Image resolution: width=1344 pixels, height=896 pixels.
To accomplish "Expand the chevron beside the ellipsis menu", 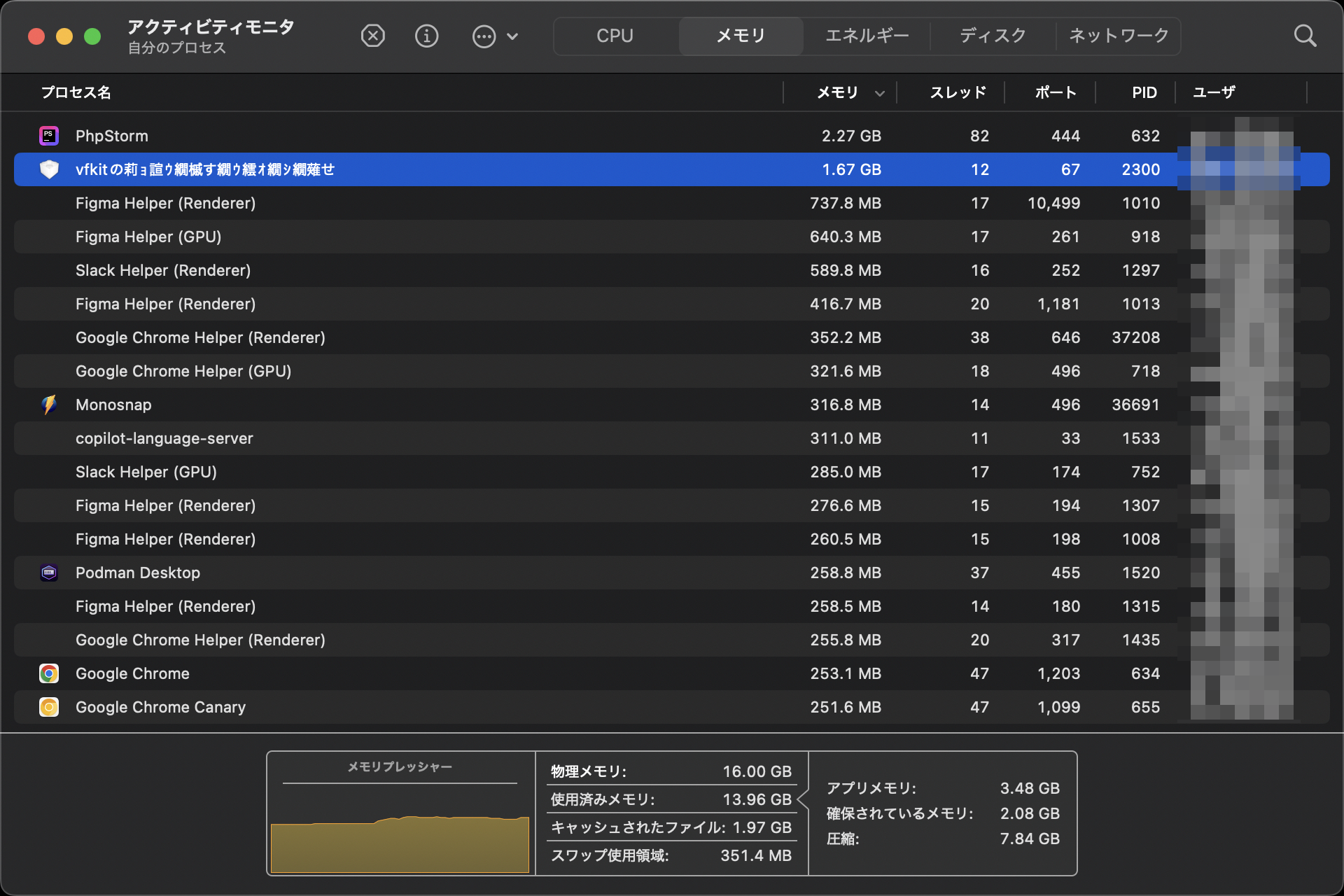I will click(512, 36).
